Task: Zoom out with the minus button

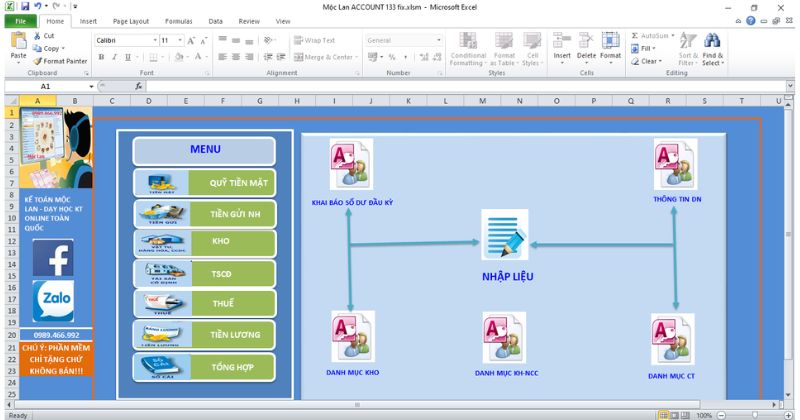Action: pyautogui.click(x=721, y=415)
